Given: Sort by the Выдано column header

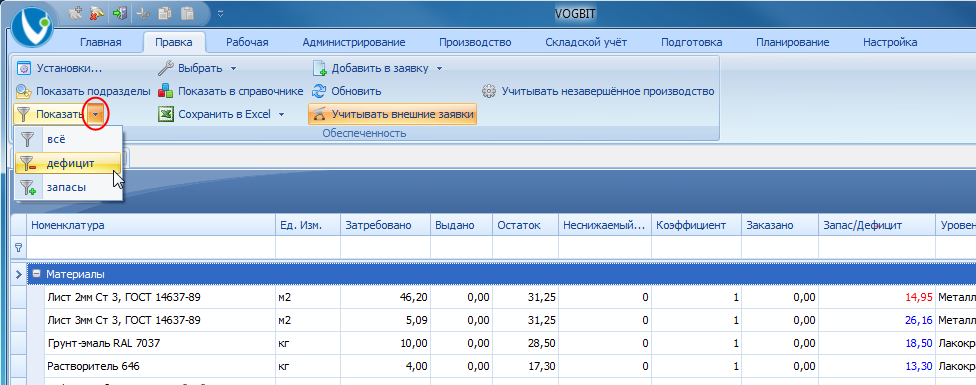Looking at the screenshot, I should (x=462, y=225).
